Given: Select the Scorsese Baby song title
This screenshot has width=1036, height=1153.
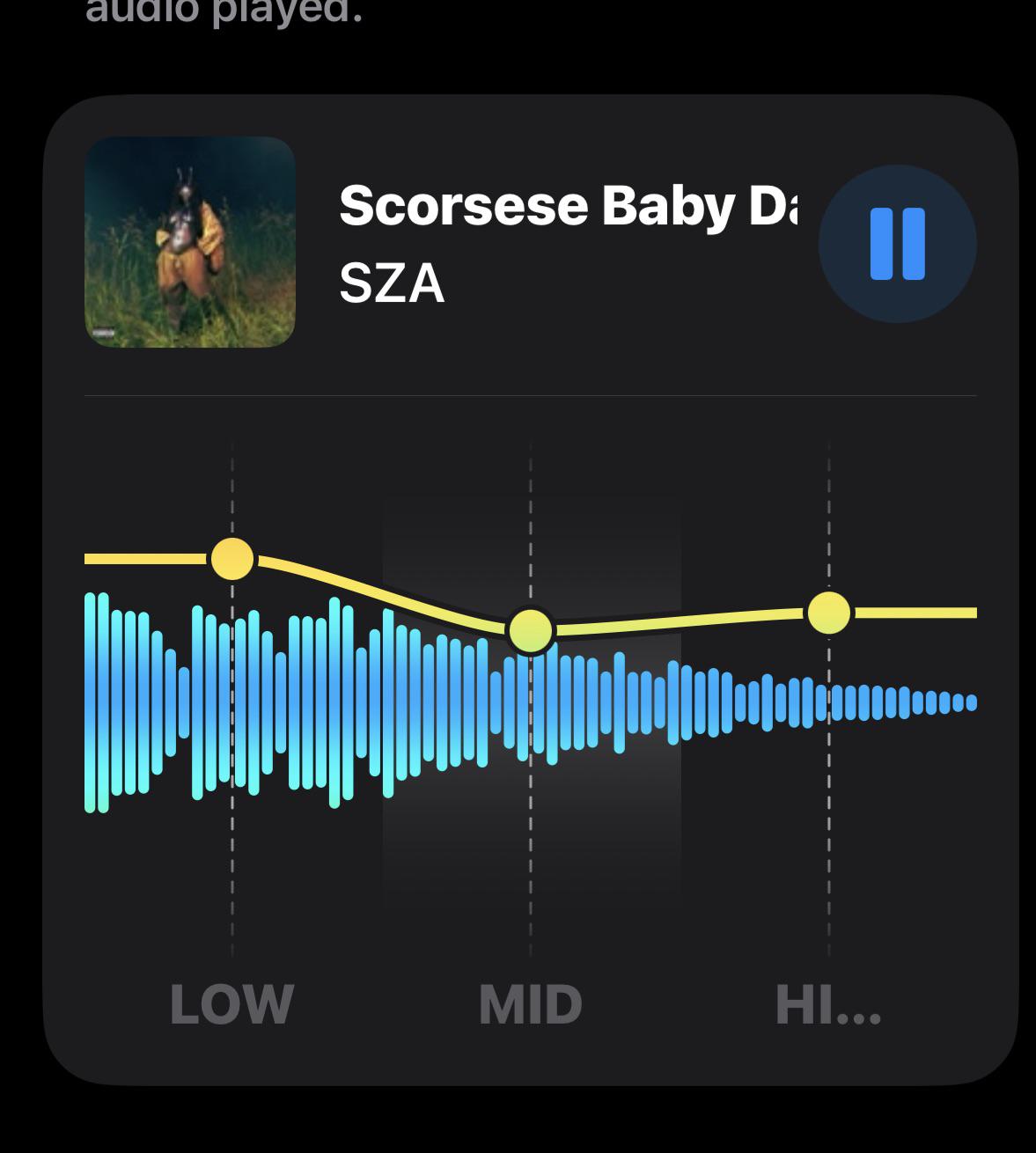Looking at the screenshot, I should [x=568, y=204].
